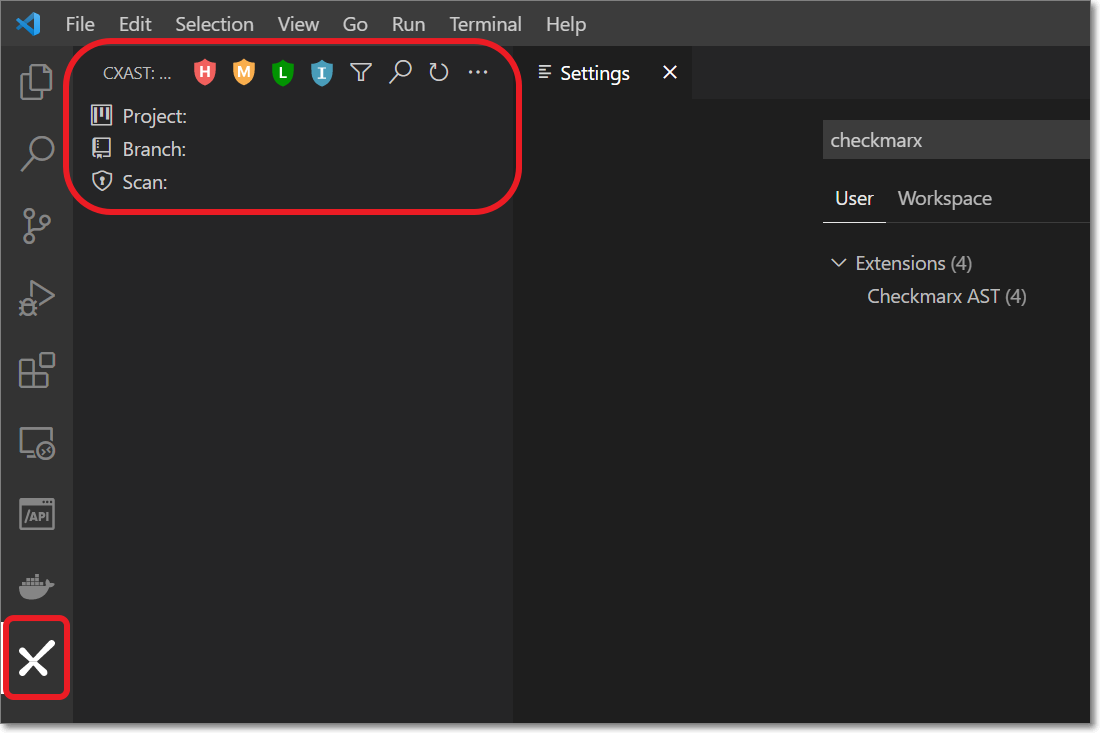Open the Docker view in activity bar

click(36, 586)
